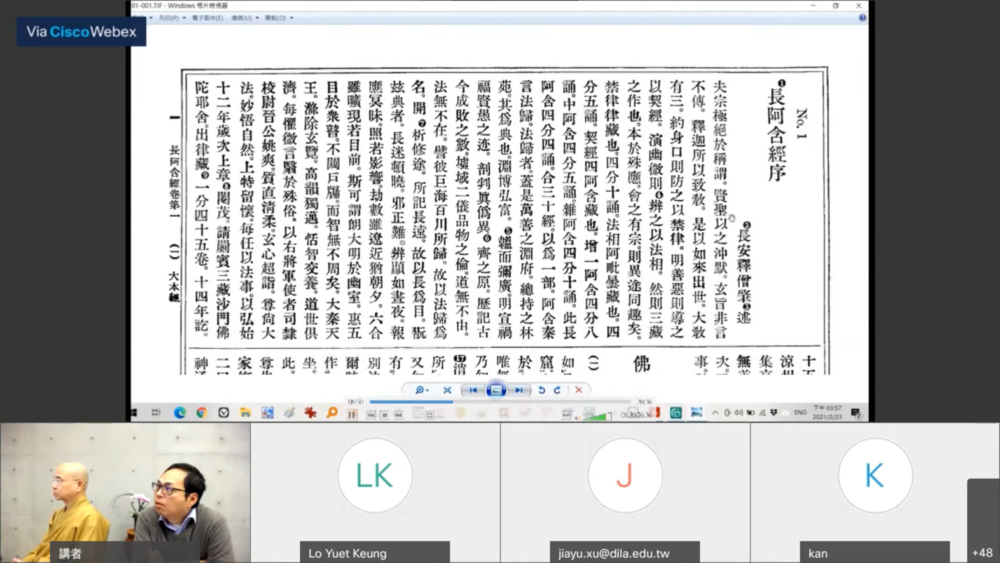
Task: Open the E-mail (電子郵件) menu
Action: tap(207, 17)
